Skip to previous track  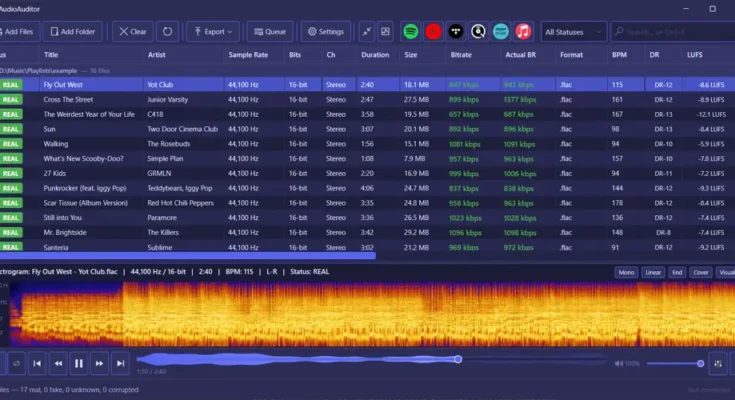click(37, 363)
